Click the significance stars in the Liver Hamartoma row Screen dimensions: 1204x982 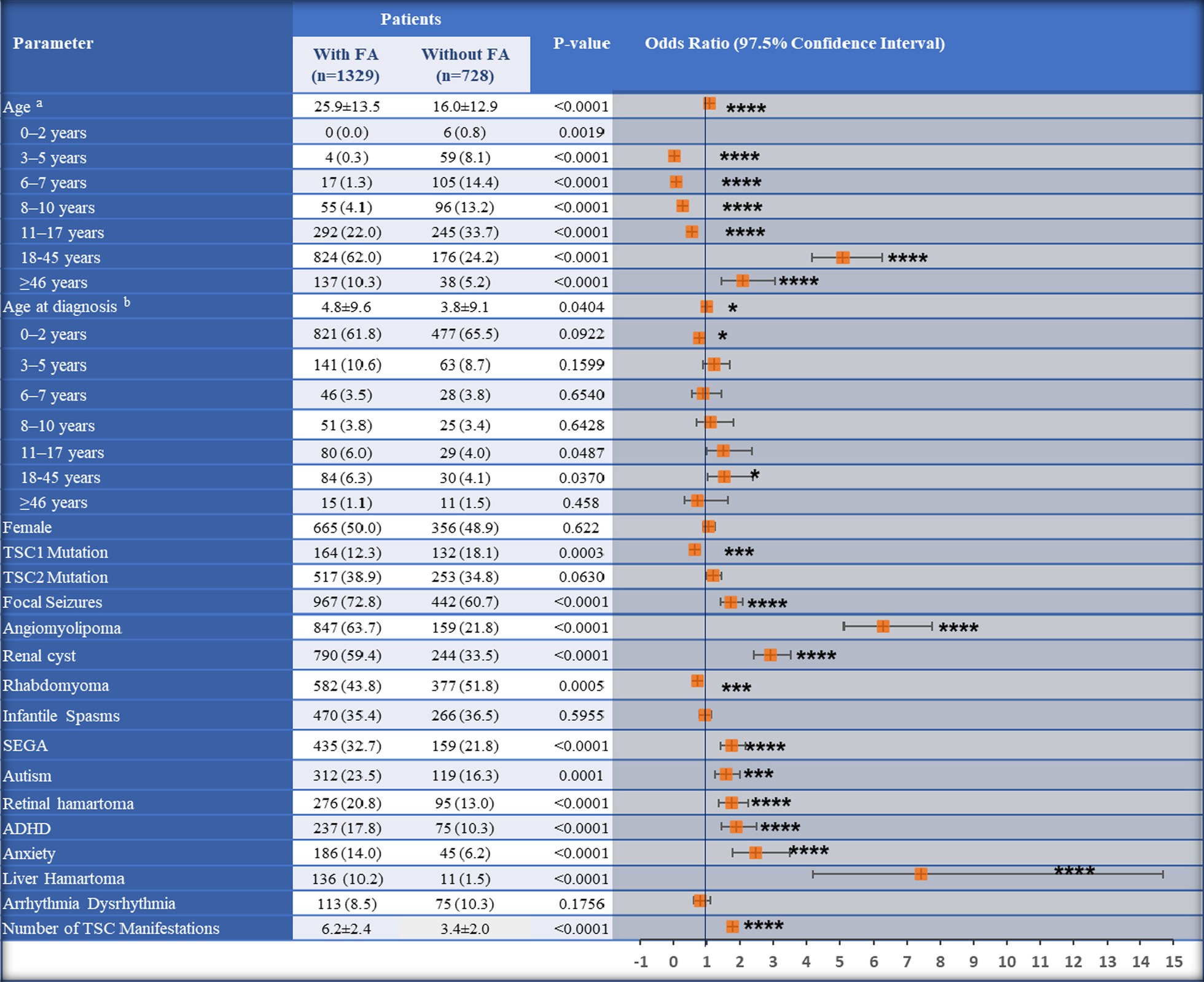(1074, 871)
